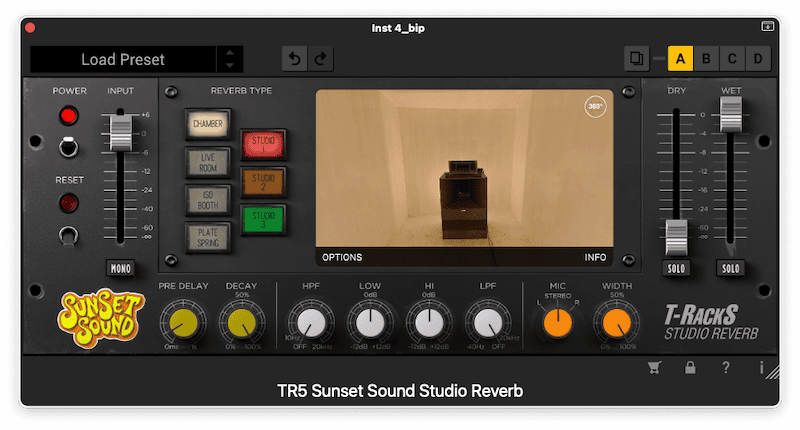Viewport: 800px width, 430px height.
Task: Switch to preset slot C
Action: click(732, 59)
